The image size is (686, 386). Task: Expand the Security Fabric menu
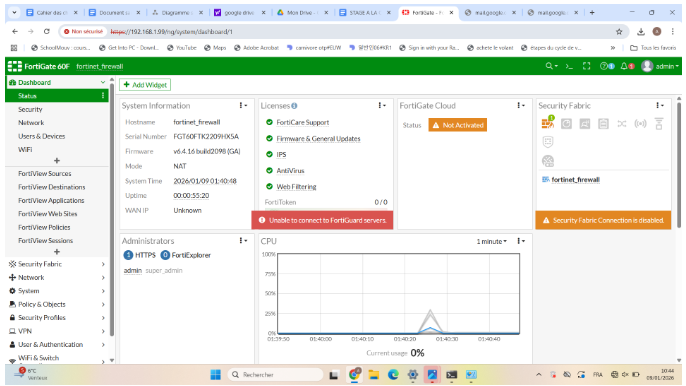point(57,264)
